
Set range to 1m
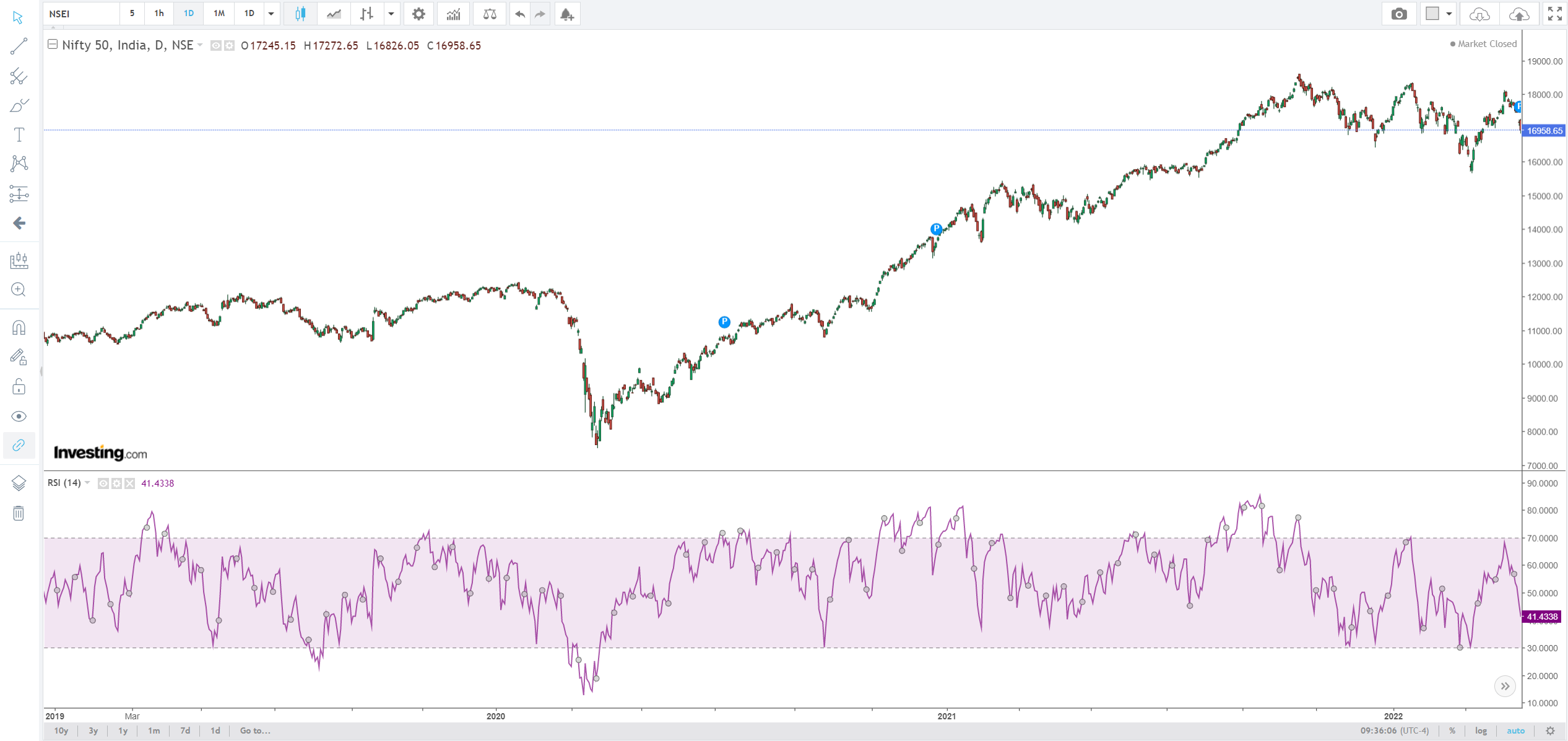click(154, 731)
